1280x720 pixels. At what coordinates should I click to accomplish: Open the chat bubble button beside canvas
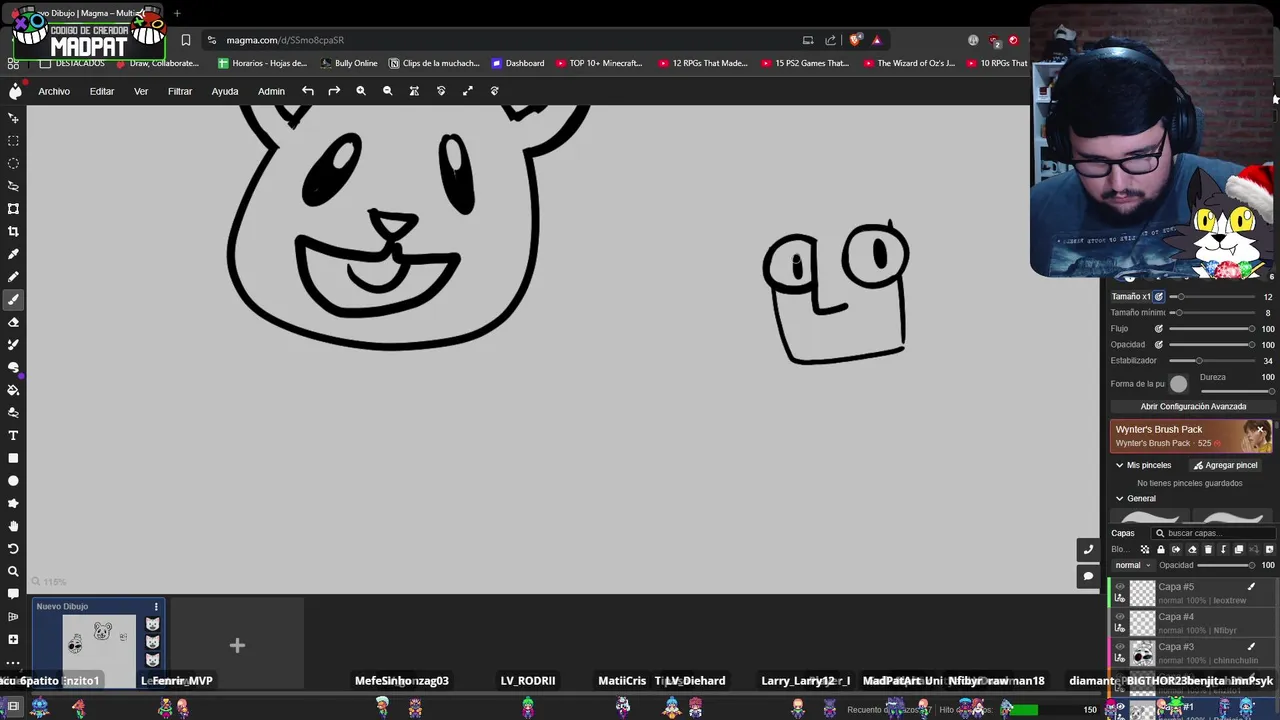(1088, 575)
